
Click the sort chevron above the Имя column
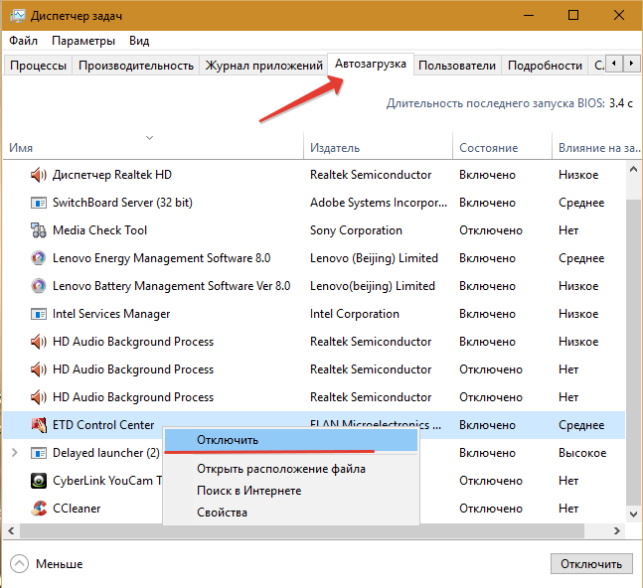coord(150,138)
